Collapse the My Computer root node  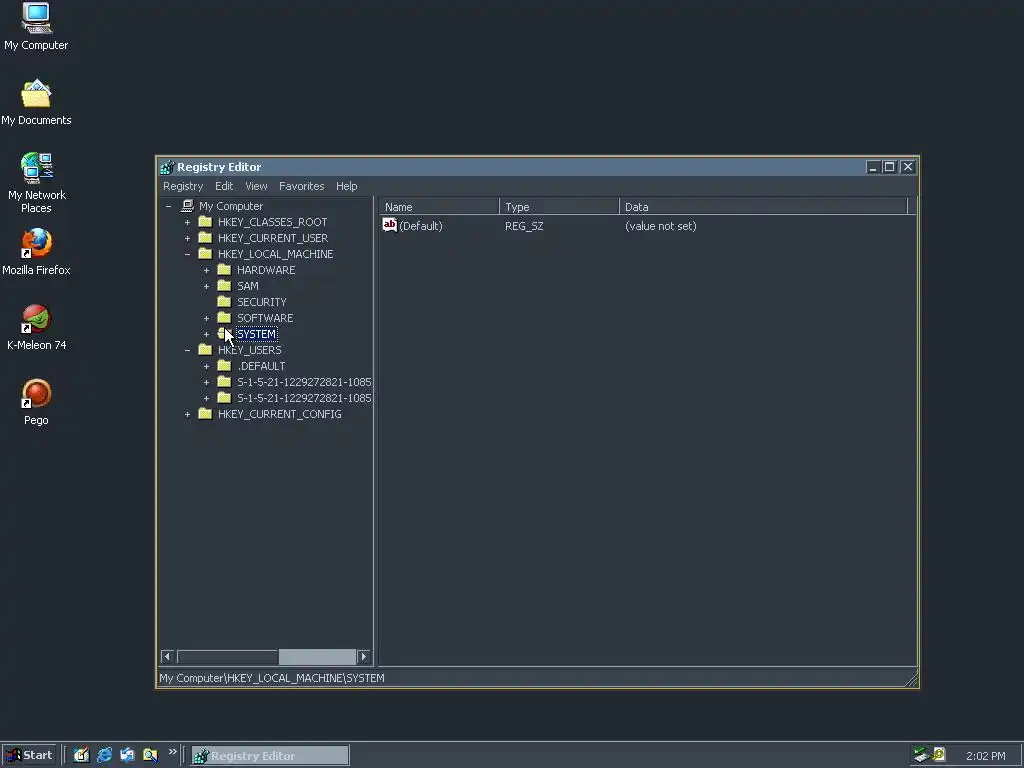tap(168, 206)
